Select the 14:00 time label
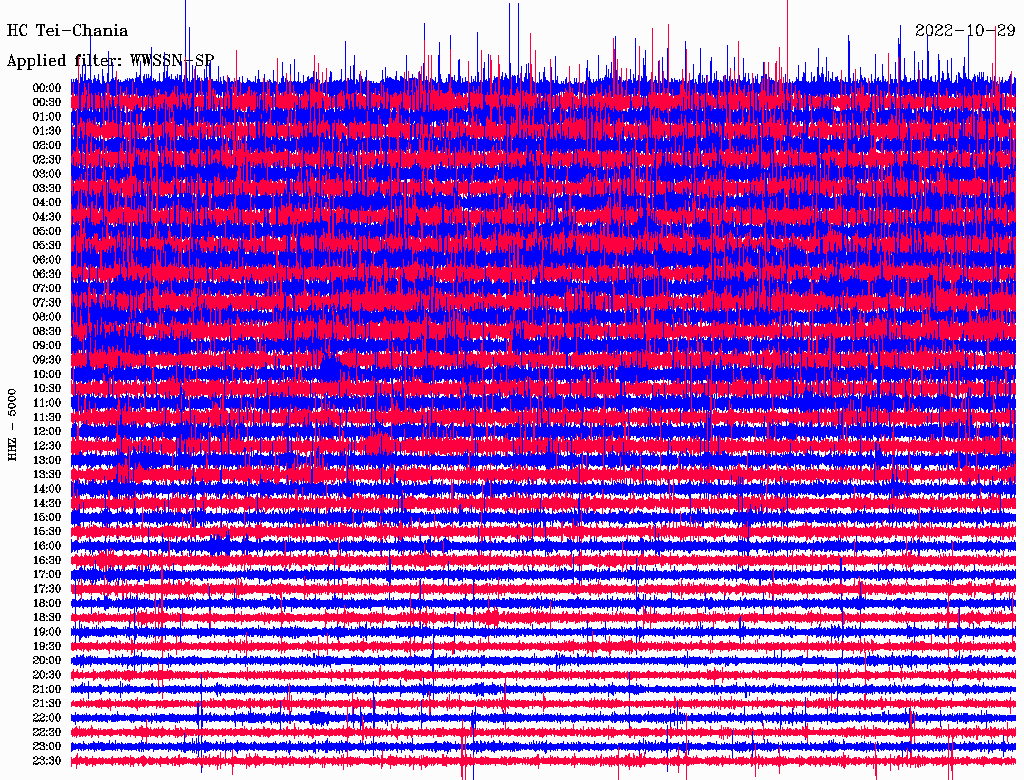 point(47,489)
